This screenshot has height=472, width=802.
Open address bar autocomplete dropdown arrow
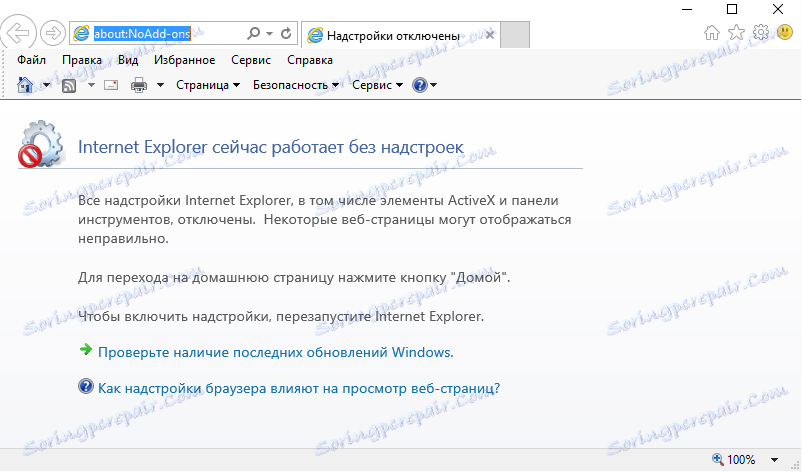[270, 34]
